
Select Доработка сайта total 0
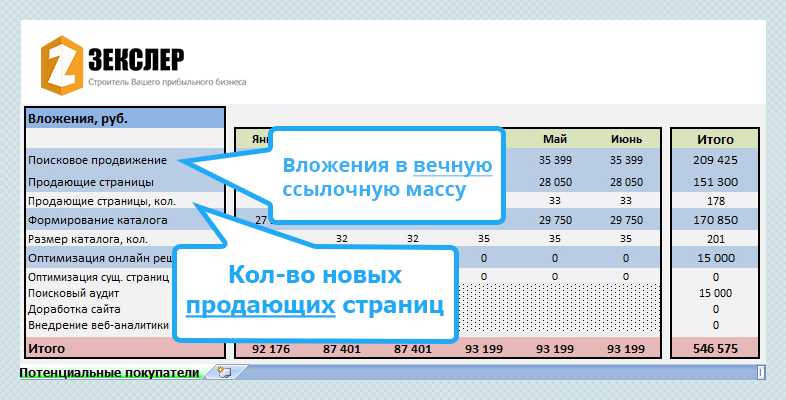(715, 309)
